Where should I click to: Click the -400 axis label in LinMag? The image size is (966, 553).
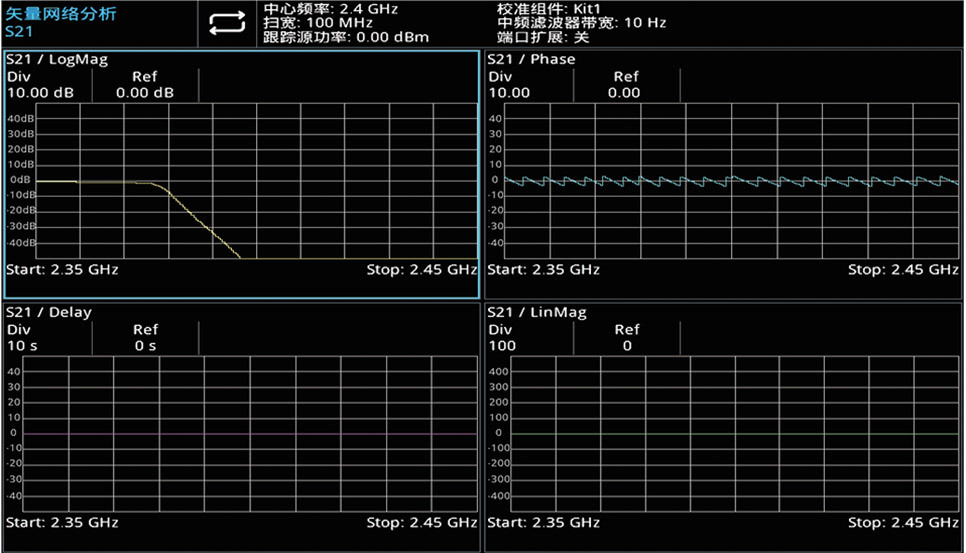tap(498, 496)
